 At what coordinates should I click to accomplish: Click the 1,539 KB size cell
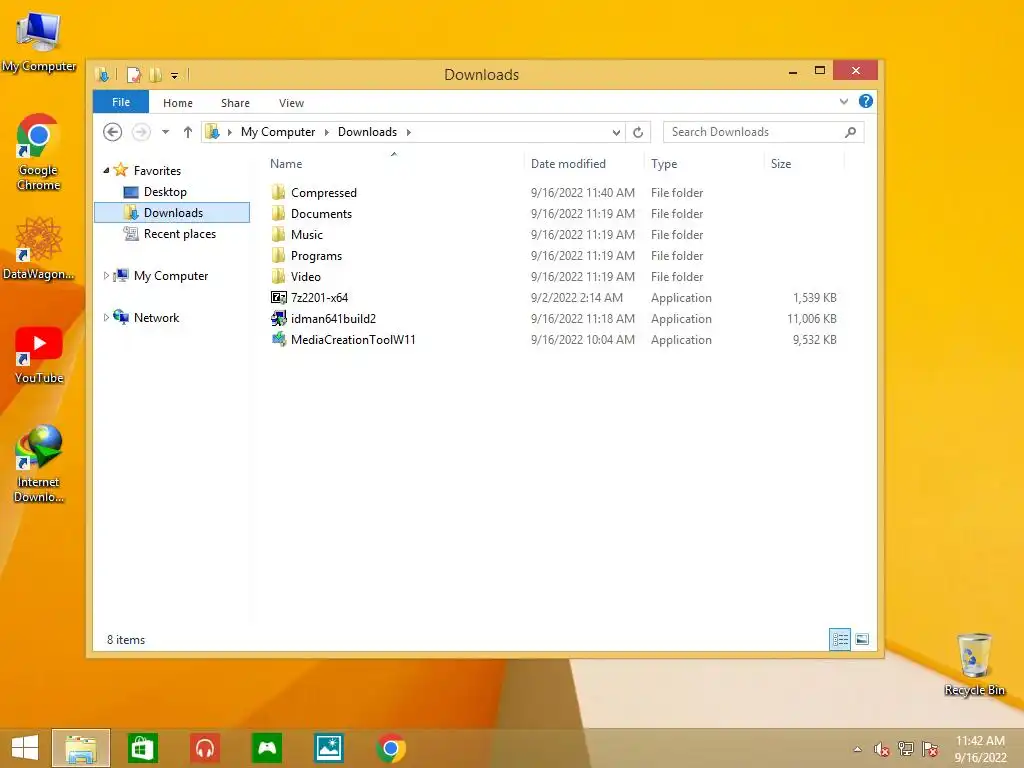814,298
